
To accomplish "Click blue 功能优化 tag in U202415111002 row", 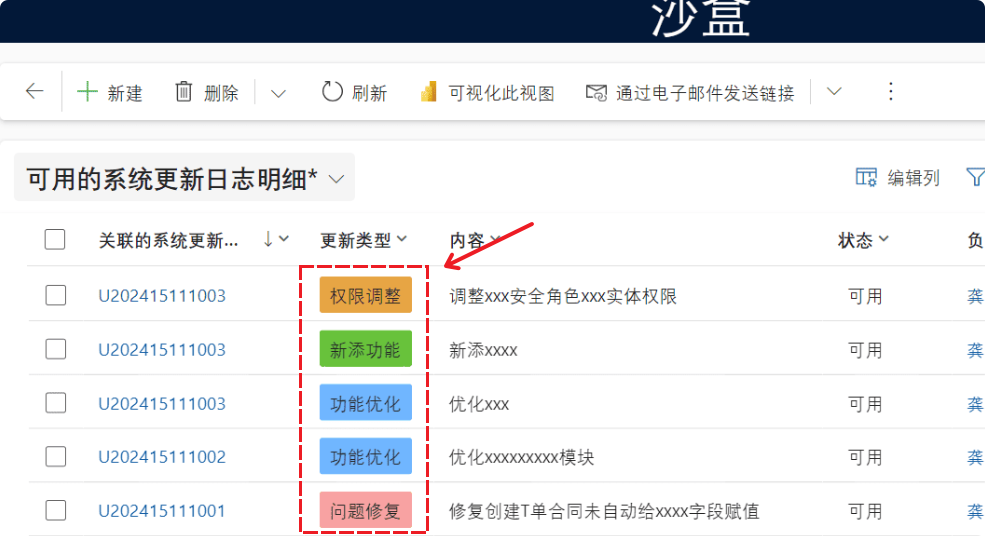I will 366,456.
